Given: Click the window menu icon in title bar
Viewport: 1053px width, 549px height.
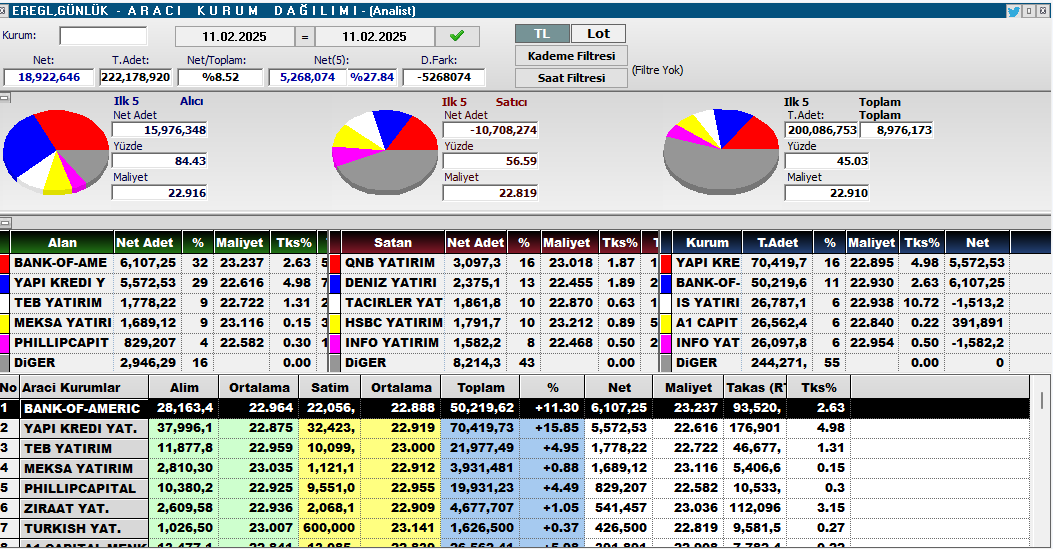Looking at the screenshot, I should 5,11.
